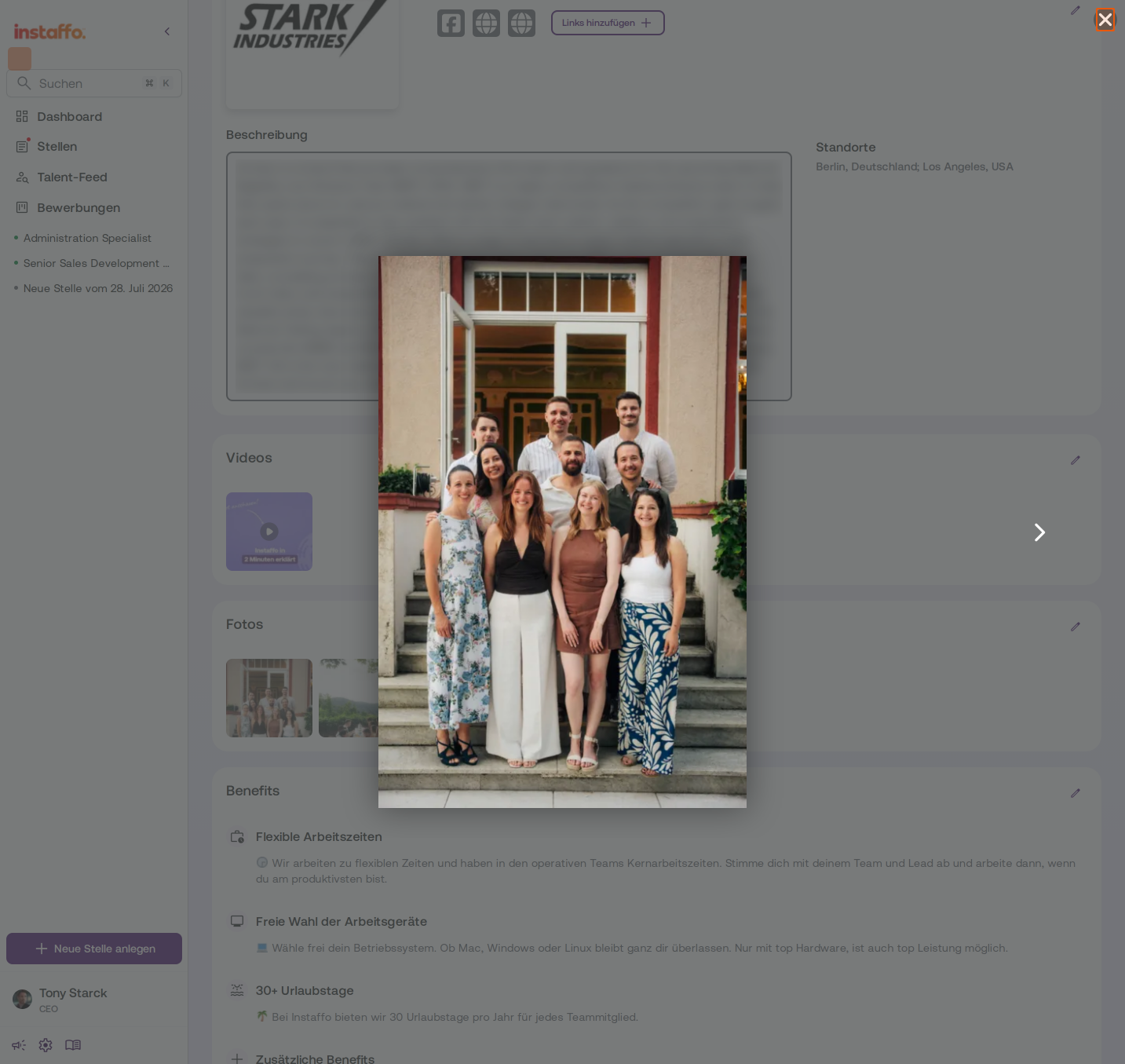Edit company header with pencil icon
The image size is (1125, 1064).
coord(1076,10)
